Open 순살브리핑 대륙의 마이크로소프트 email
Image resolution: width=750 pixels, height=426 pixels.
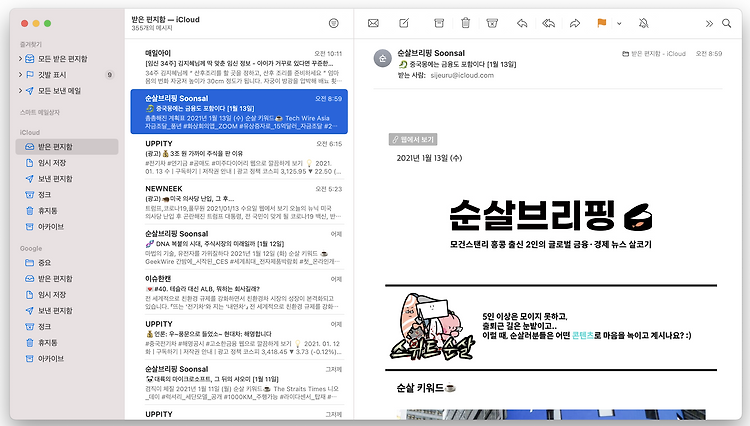click(239, 382)
